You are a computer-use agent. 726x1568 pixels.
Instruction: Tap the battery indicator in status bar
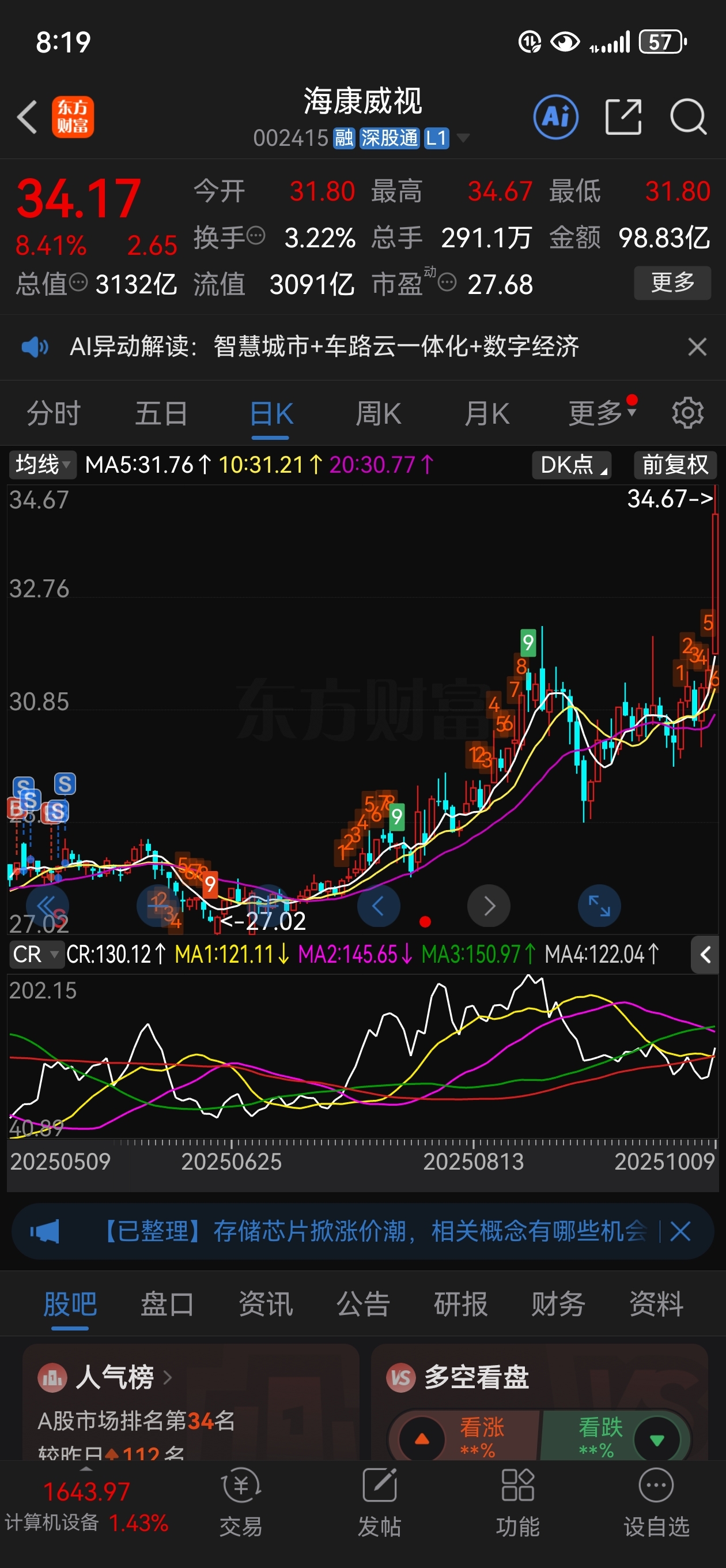pos(663,42)
